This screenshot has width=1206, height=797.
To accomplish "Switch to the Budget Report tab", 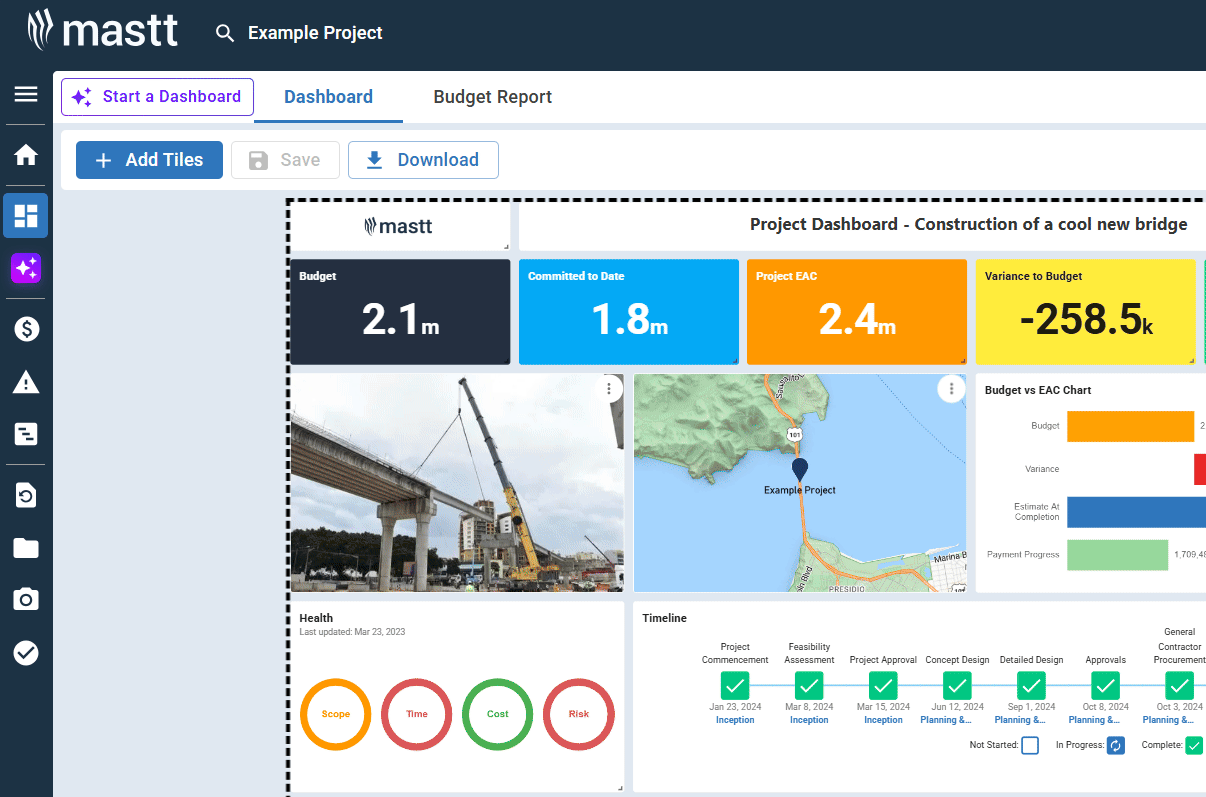I will (492, 97).
